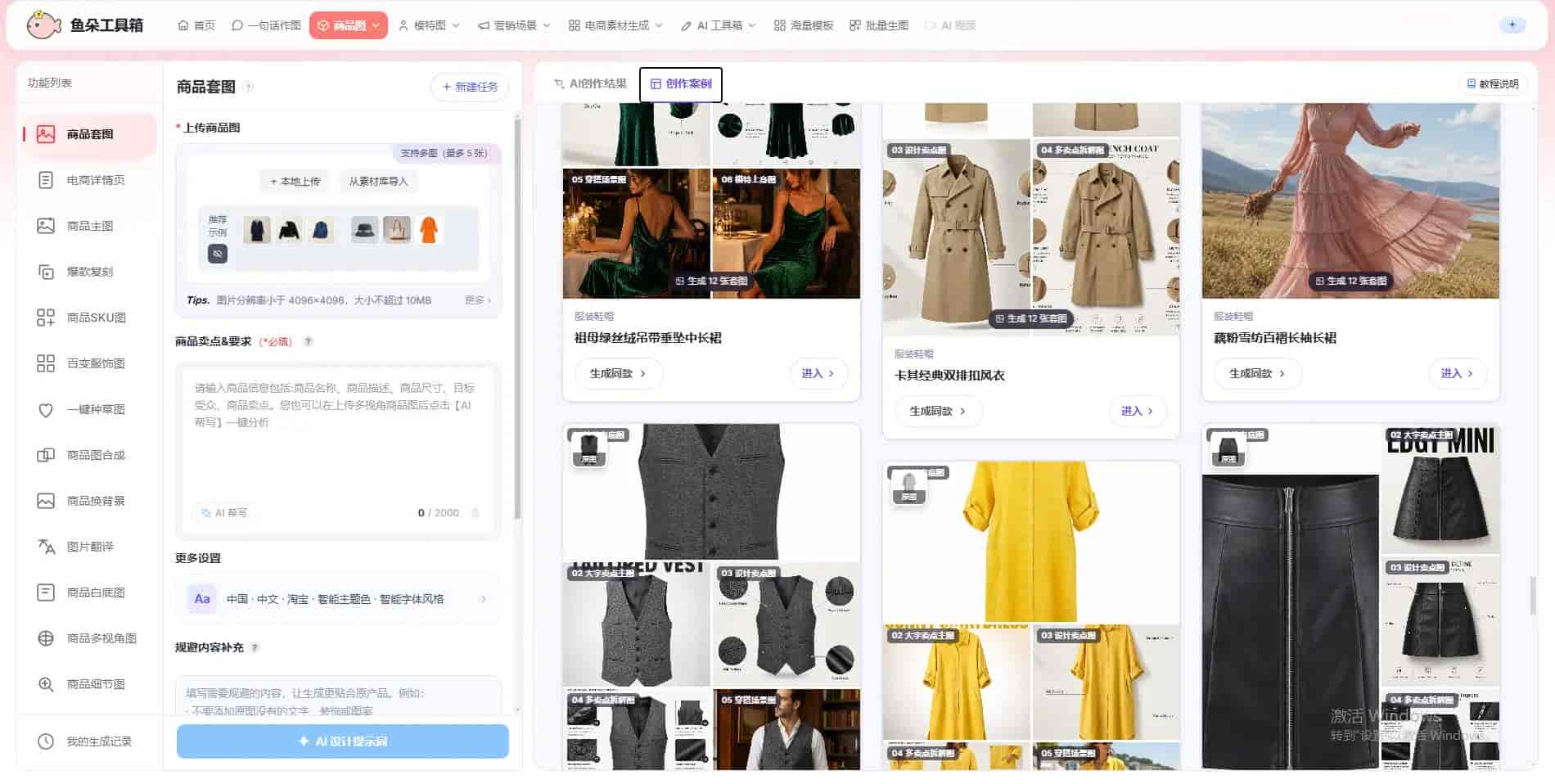The image size is (1555, 784).
Task: Open 商品图合成 tool
Action: (89, 455)
